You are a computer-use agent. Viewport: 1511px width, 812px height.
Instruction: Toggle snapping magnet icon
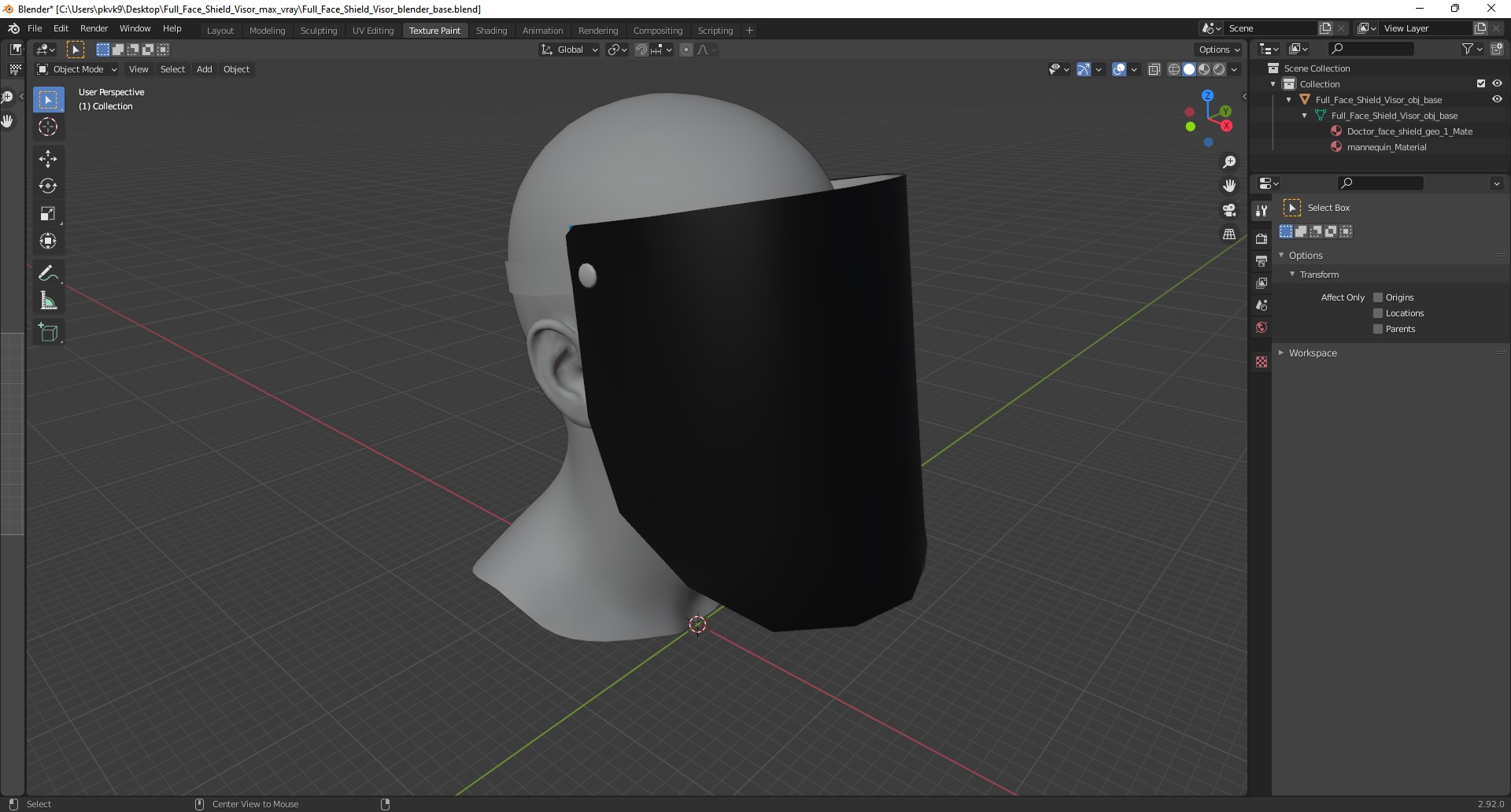pyautogui.click(x=641, y=50)
